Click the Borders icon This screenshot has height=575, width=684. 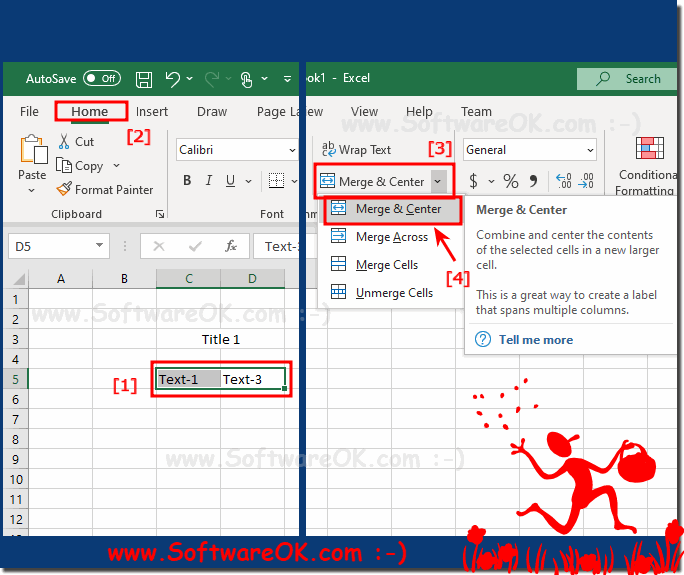coord(277,180)
